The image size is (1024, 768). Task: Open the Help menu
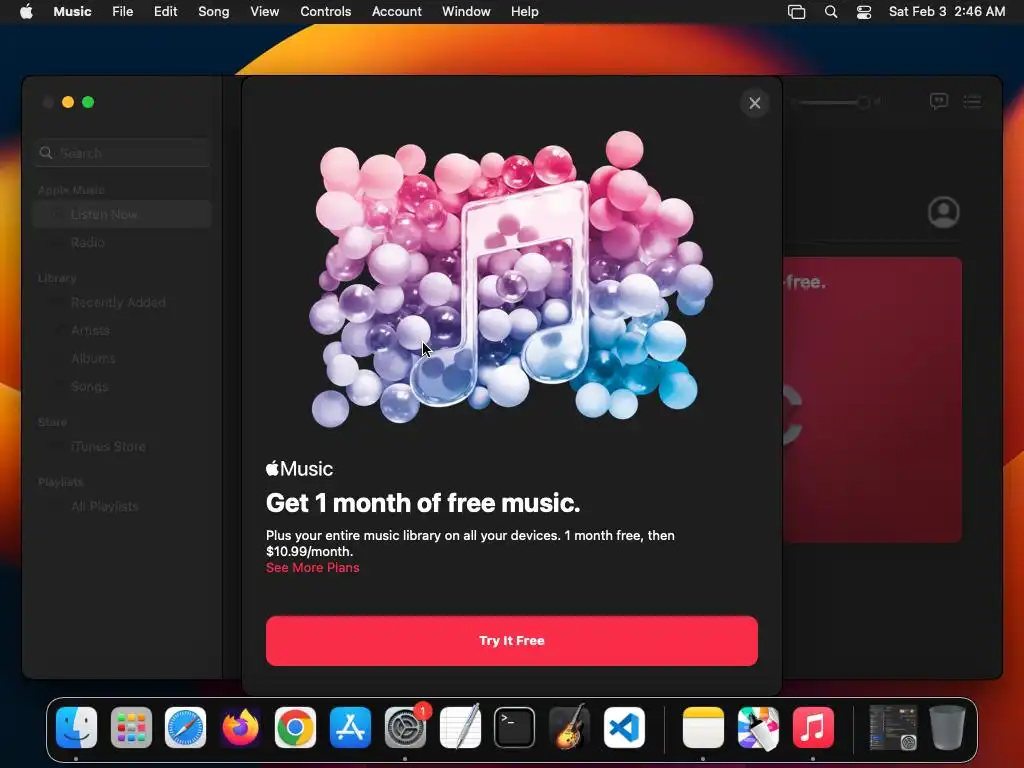click(x=524, y=12)
